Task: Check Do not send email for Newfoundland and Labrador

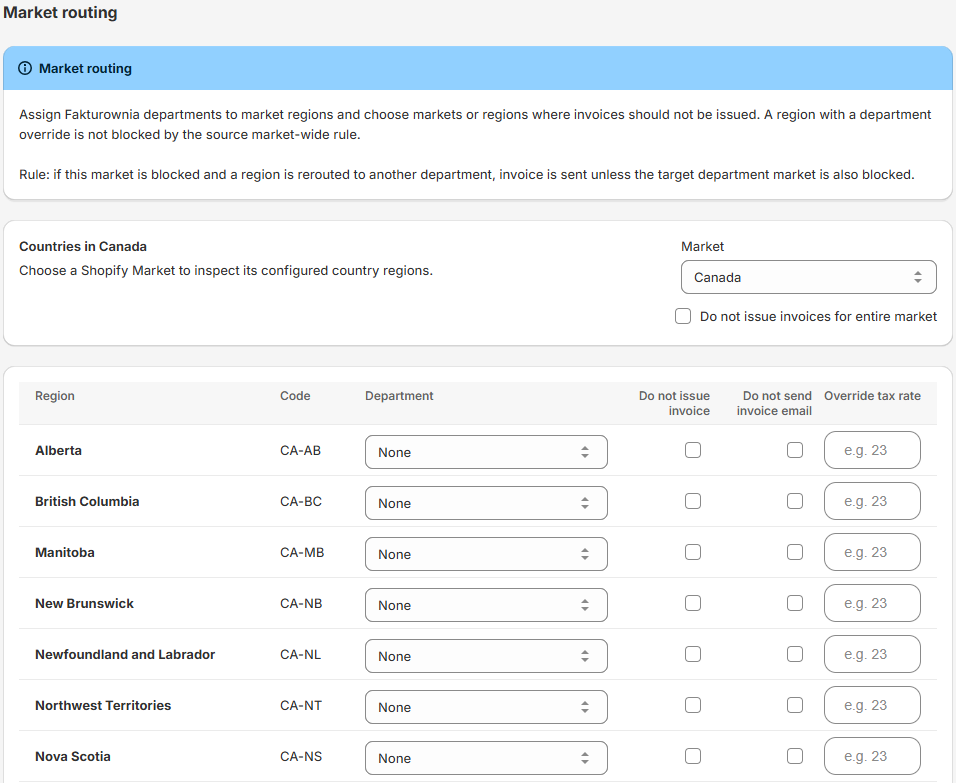Action: click(794, 654)
